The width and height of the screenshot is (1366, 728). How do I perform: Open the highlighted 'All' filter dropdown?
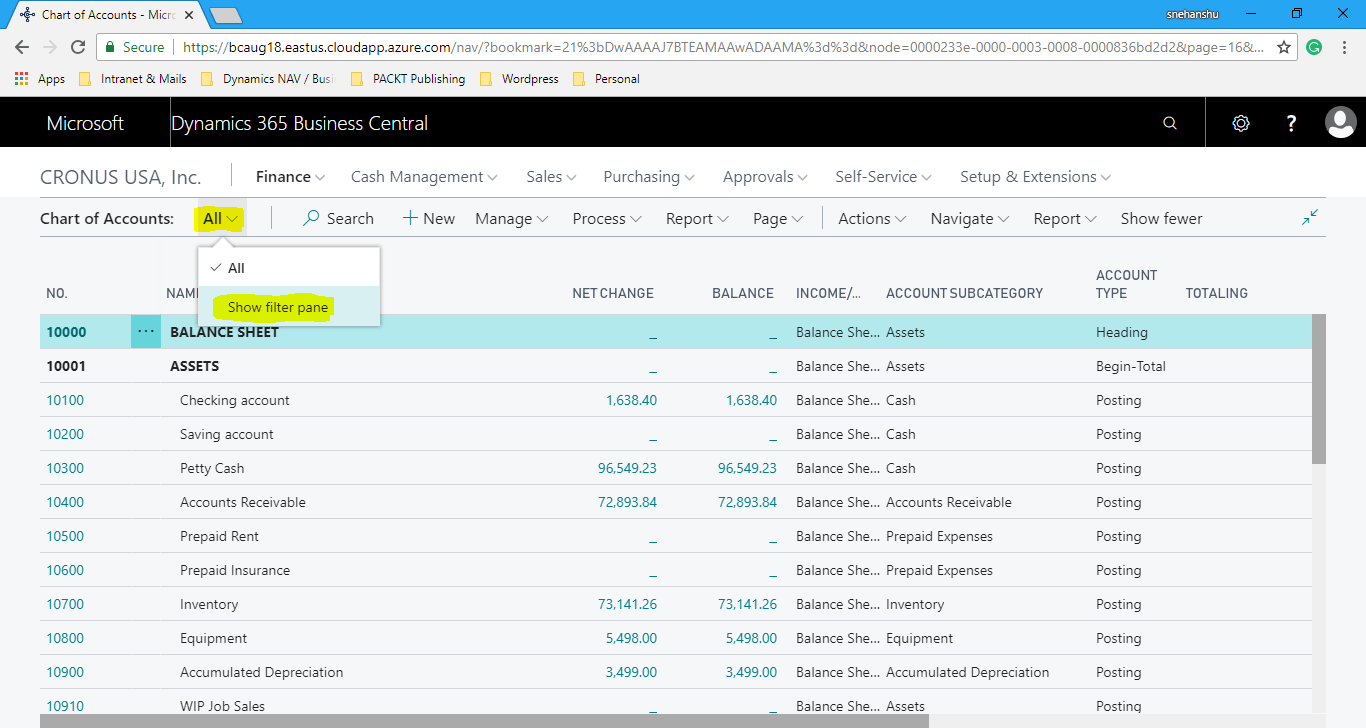[218, 216]
